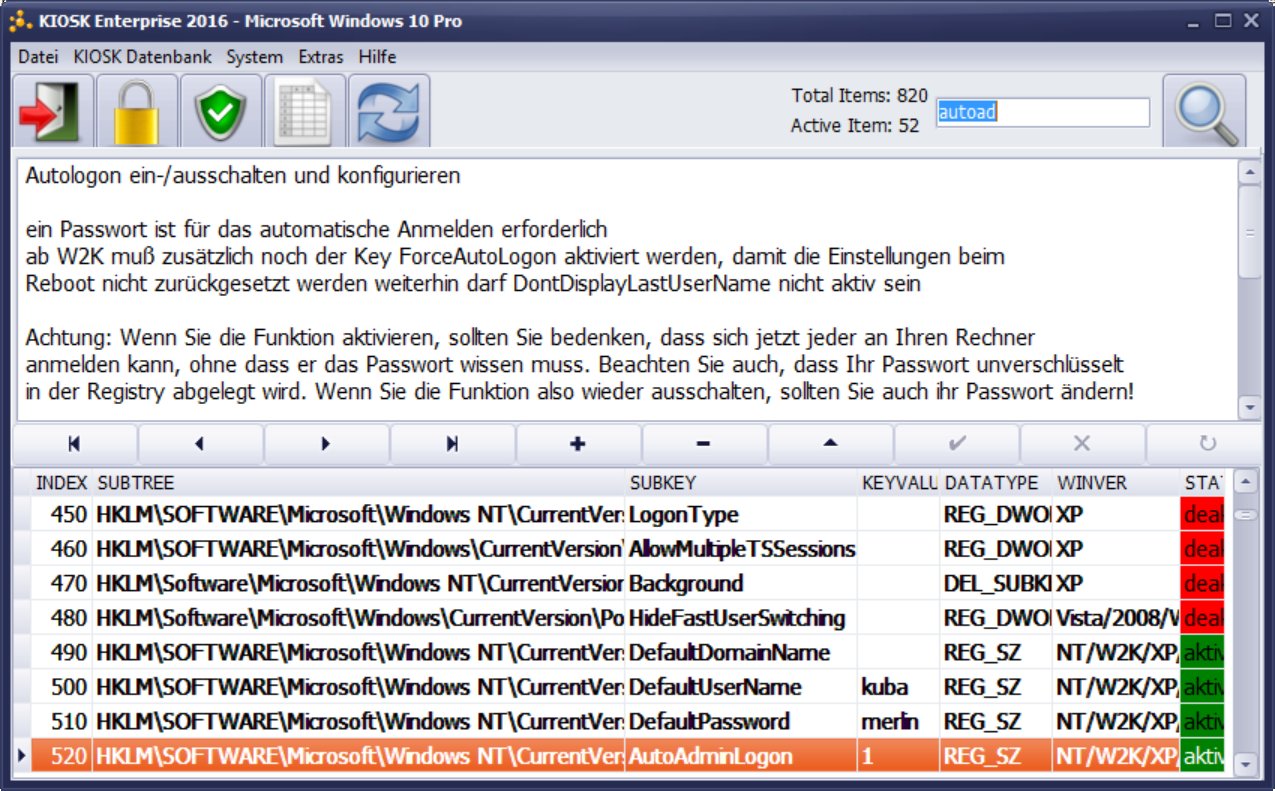
Task: Click the SUBTREE cell in the Background row
Action: coord(359,584)
